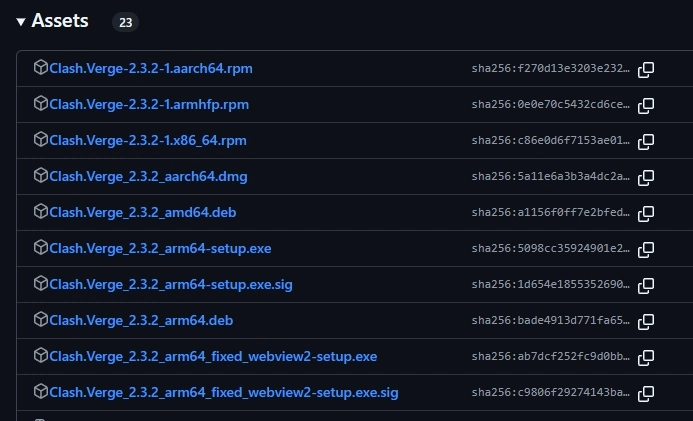Click package icon beside aarch64.rpm
This screenshot has width=693, height=421.
[x=41, y=67]
